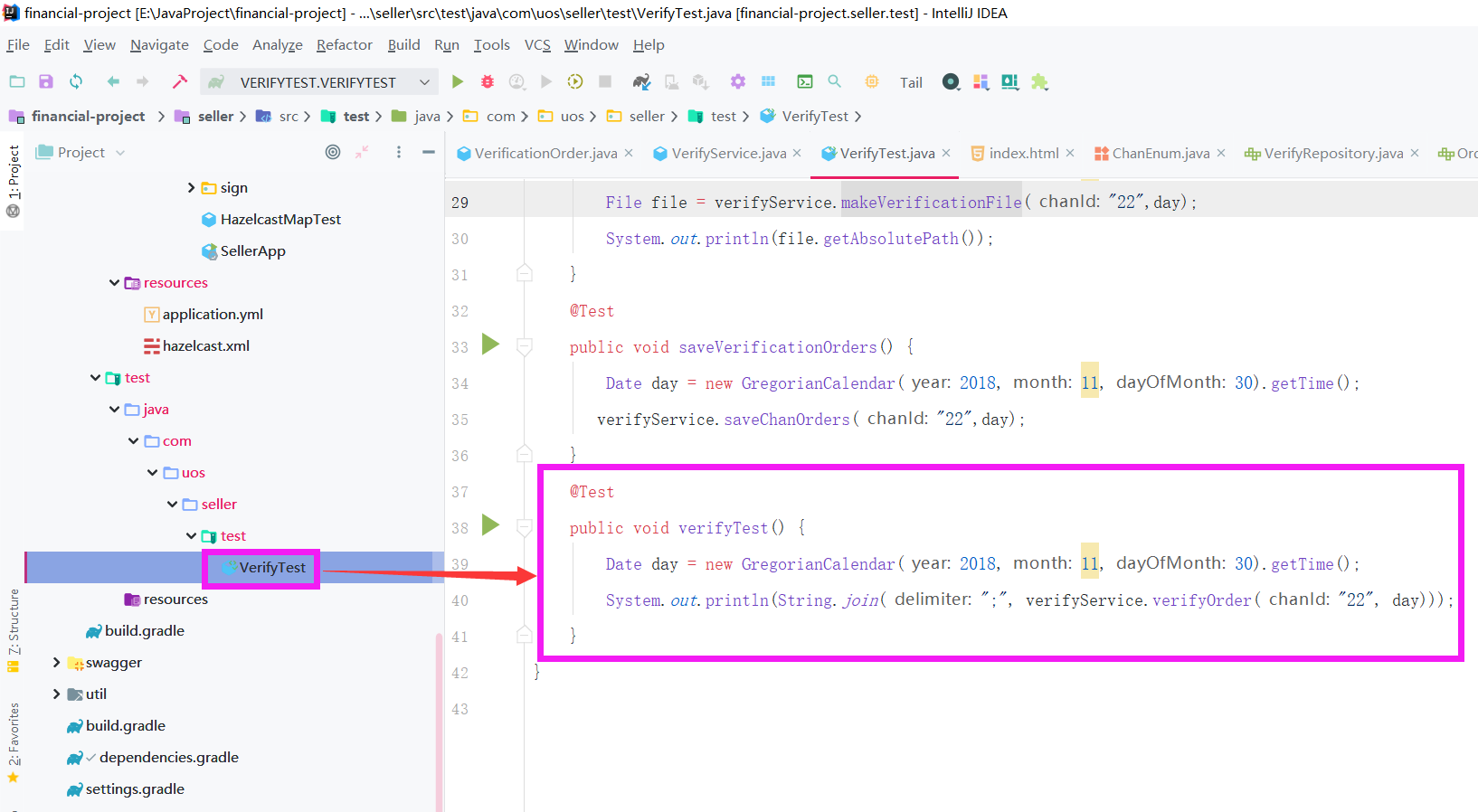Viewport: 1478px width, 812px height.
Task: Click the Tail toolbar button
Action: (911, 83)
